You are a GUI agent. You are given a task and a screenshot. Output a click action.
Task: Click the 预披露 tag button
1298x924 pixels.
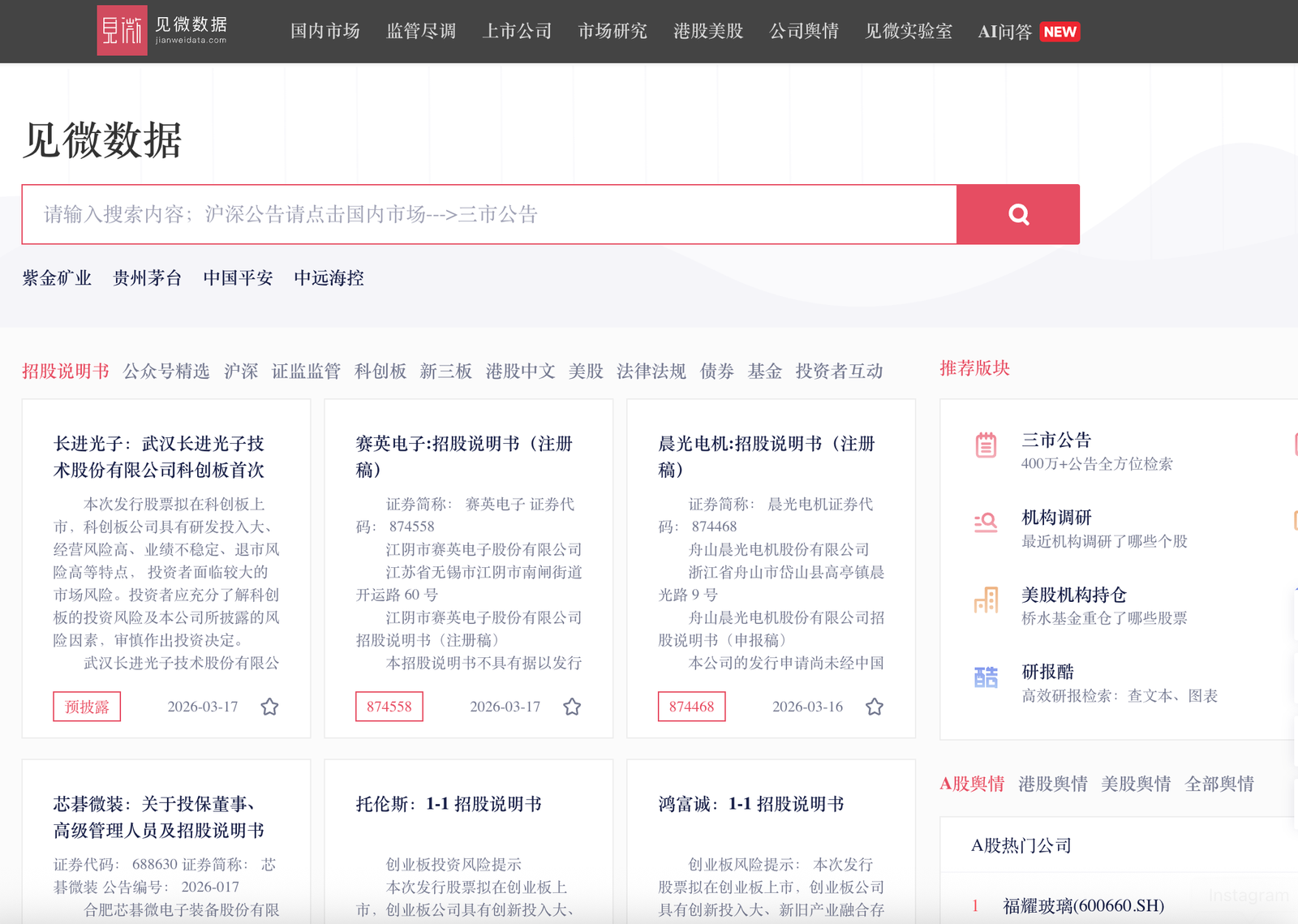coord(87,707)
